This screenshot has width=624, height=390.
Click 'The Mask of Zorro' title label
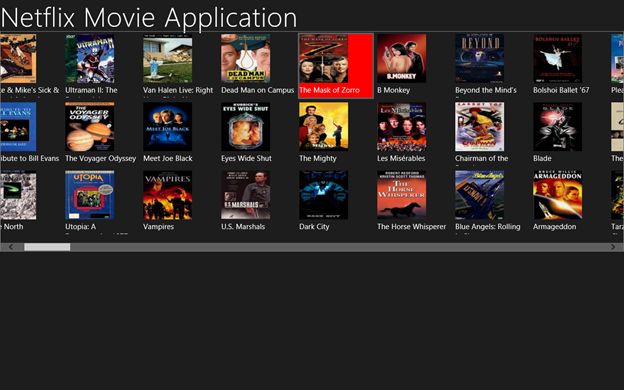(329, 90)
